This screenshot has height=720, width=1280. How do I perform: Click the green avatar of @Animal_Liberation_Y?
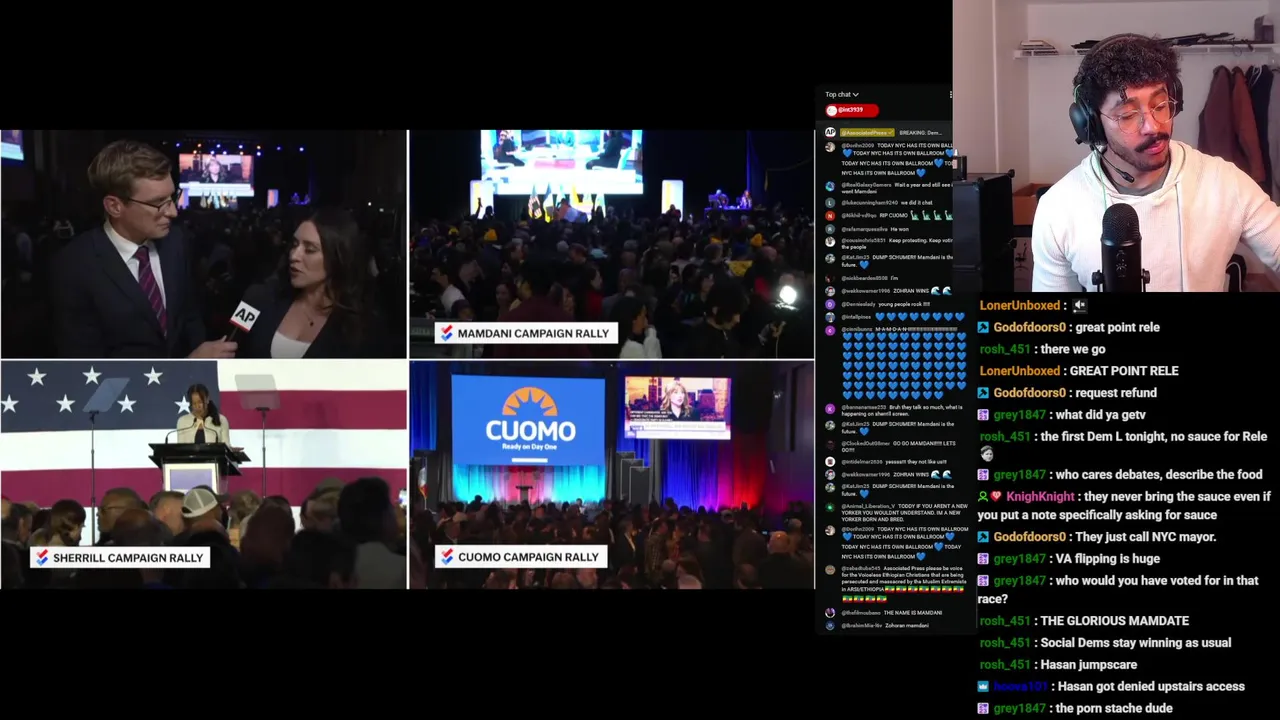pos(830,506)
